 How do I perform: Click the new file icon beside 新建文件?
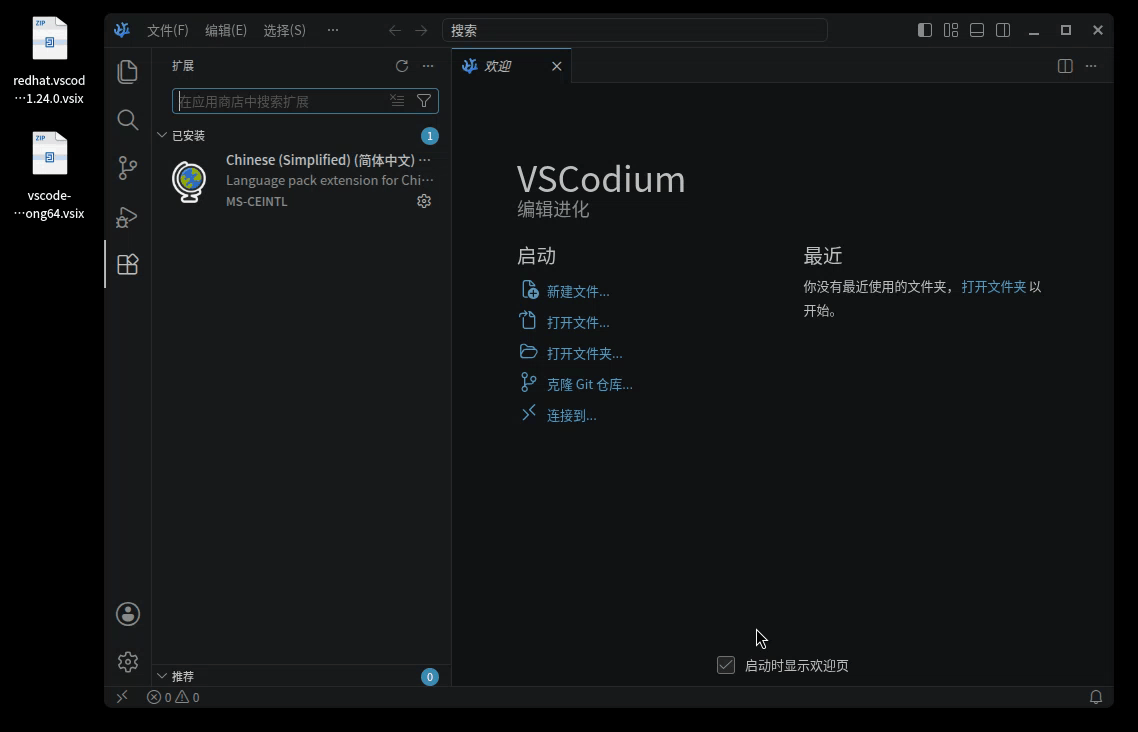coord(529,290)
